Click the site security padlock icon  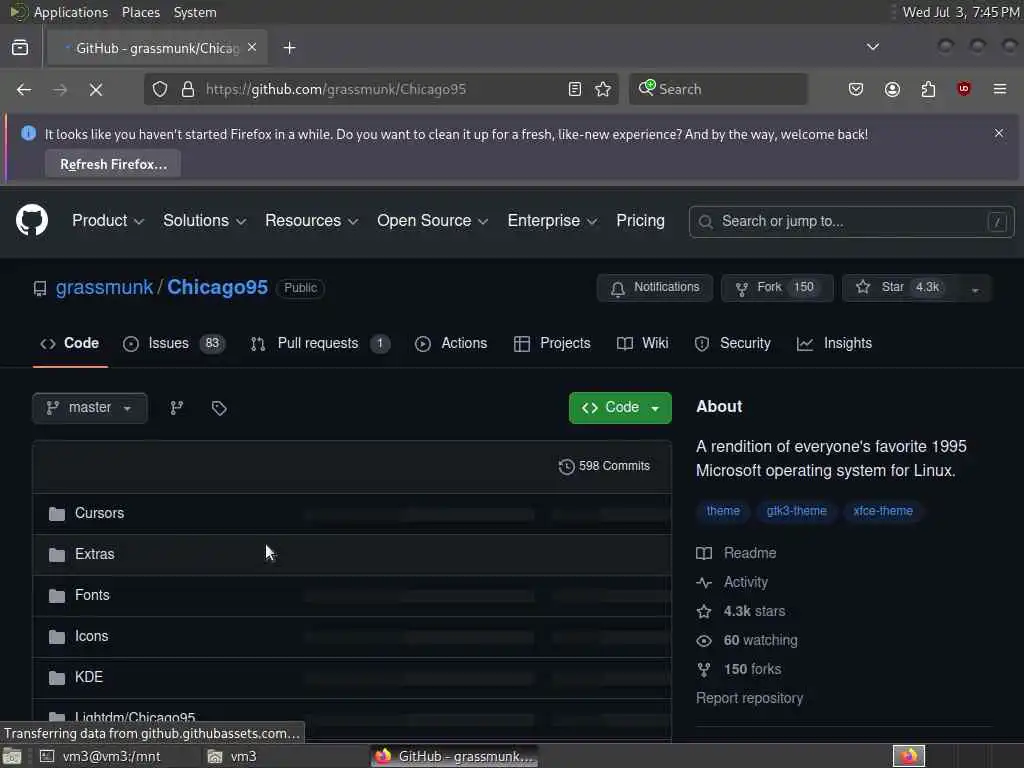pyautogui.click(x=188, y=89)
